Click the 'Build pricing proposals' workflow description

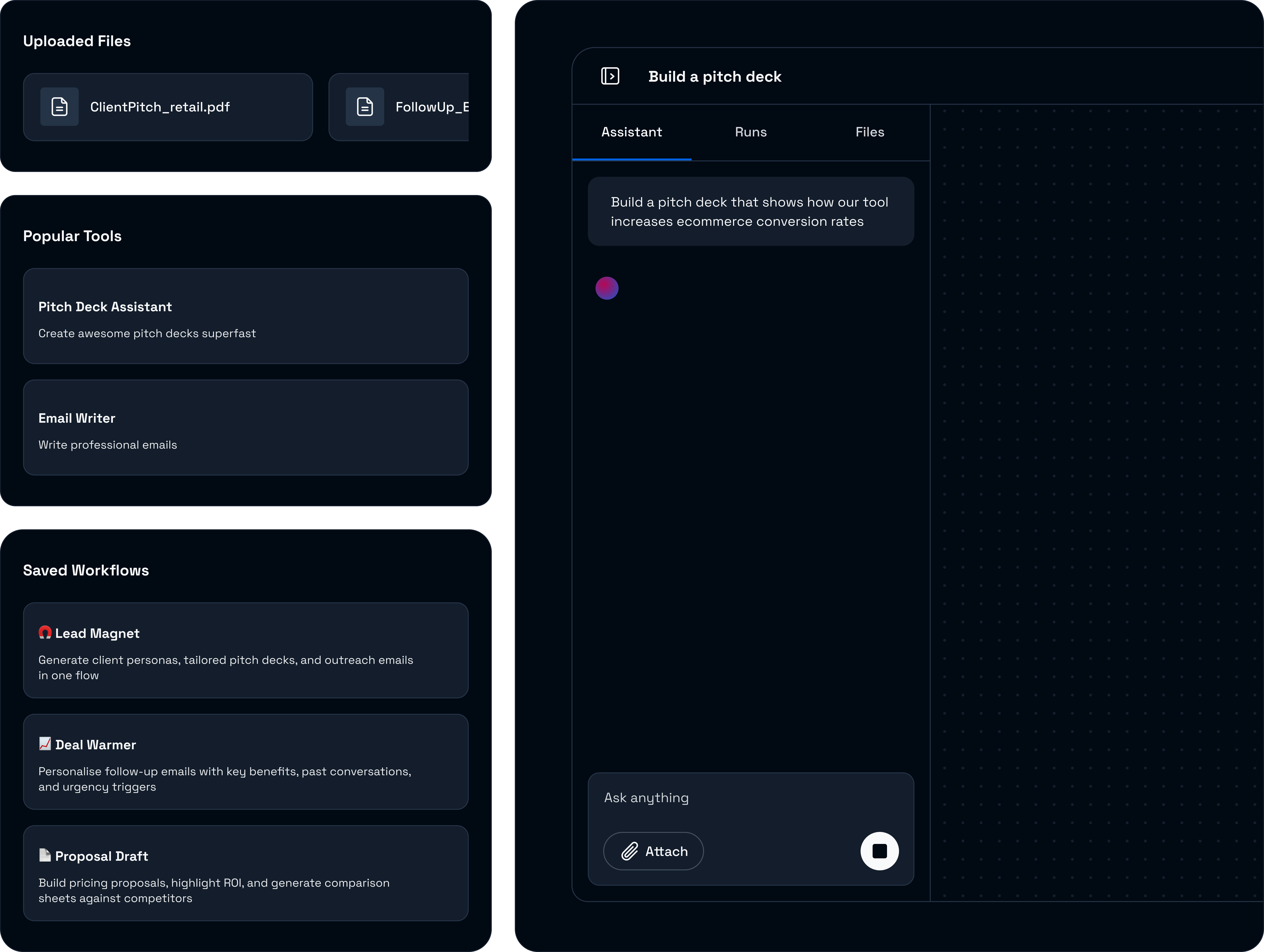tap(214, 890)
